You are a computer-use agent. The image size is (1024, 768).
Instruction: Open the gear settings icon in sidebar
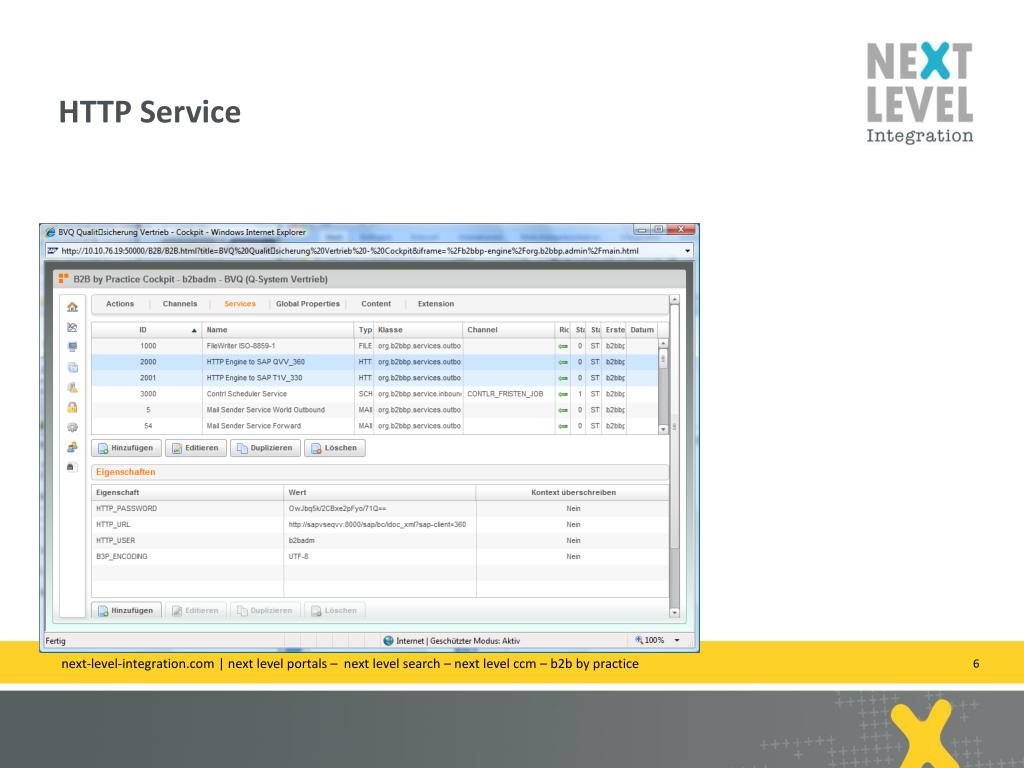(72, 427)
